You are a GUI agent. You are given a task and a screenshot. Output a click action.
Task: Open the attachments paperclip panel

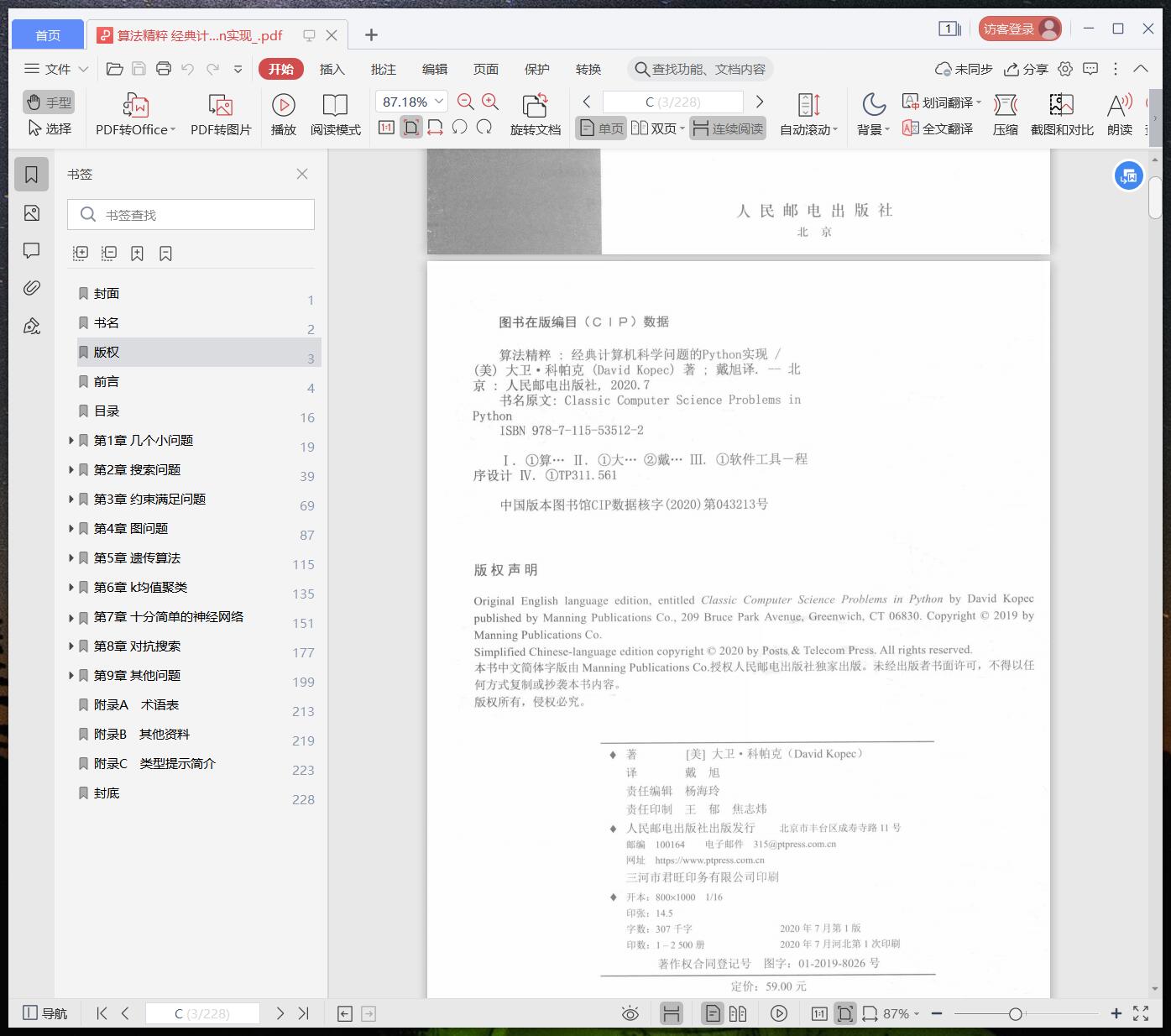tap(32, 288)
